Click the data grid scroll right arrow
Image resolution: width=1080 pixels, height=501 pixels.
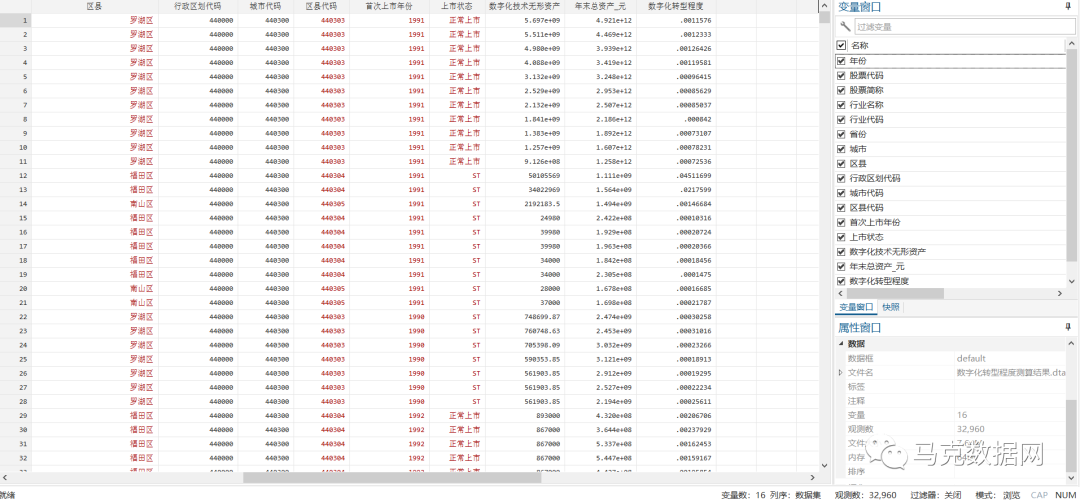(x=813, y=478)
